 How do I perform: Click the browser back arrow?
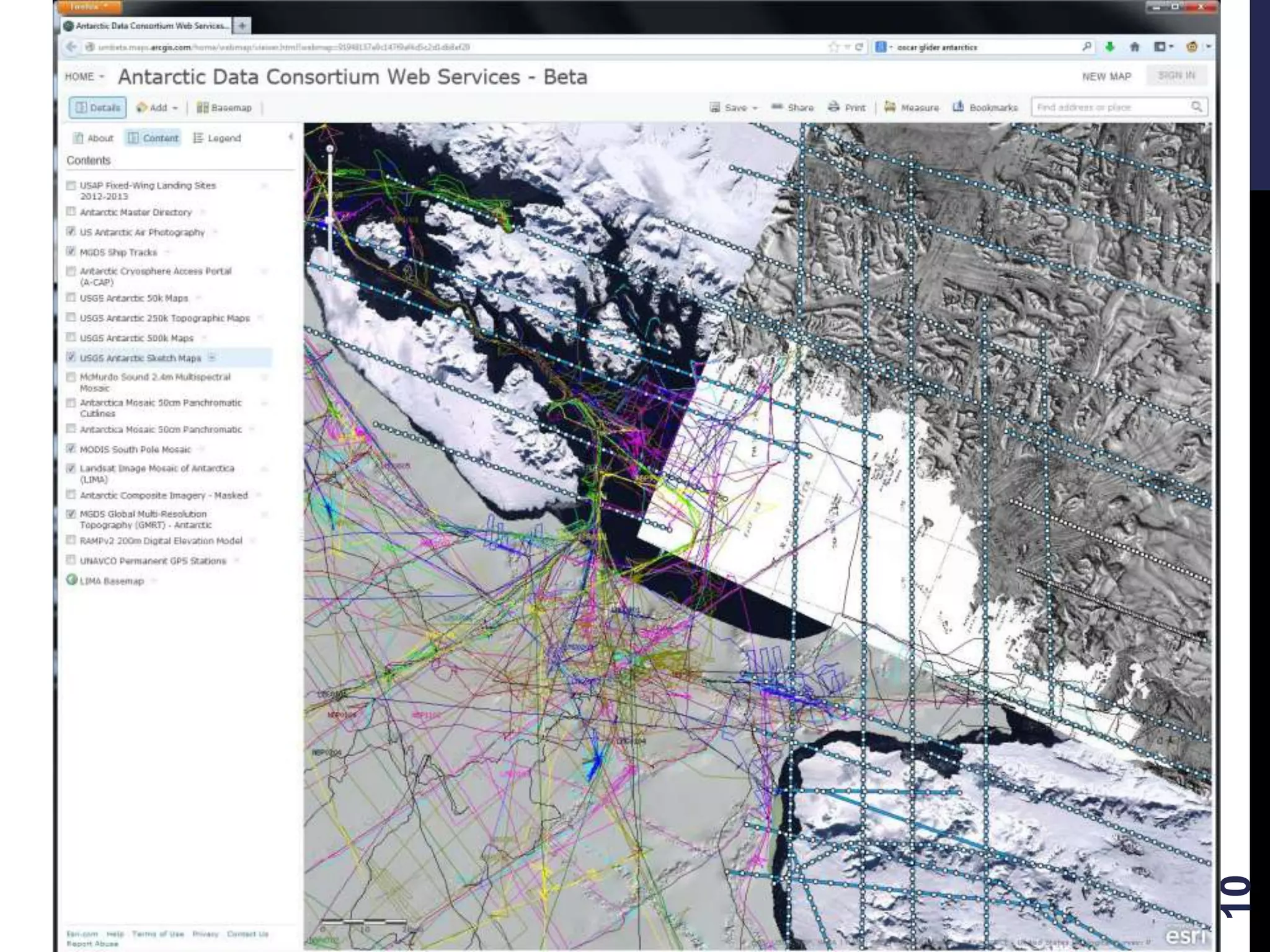[x=71, y=47]
